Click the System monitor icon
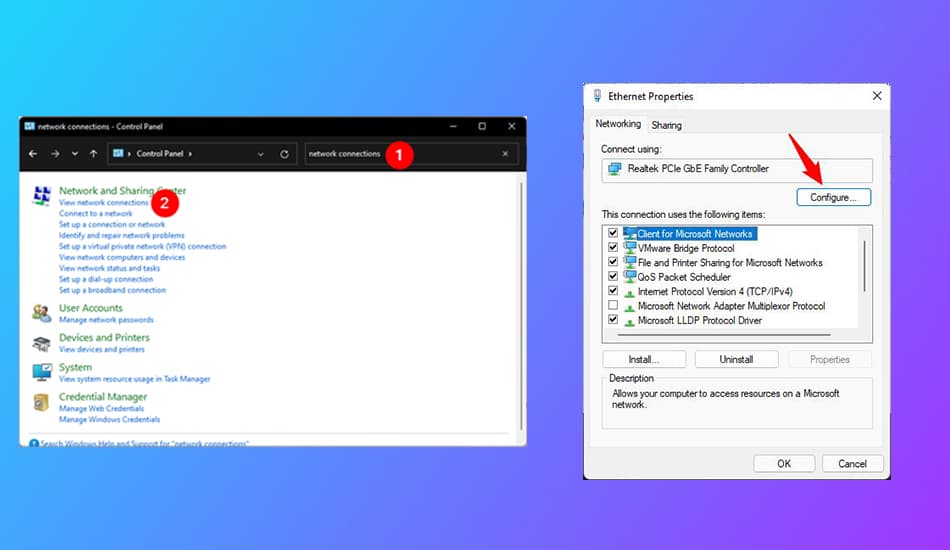Viewport: 950px width, 550px height. coord(42,372)
